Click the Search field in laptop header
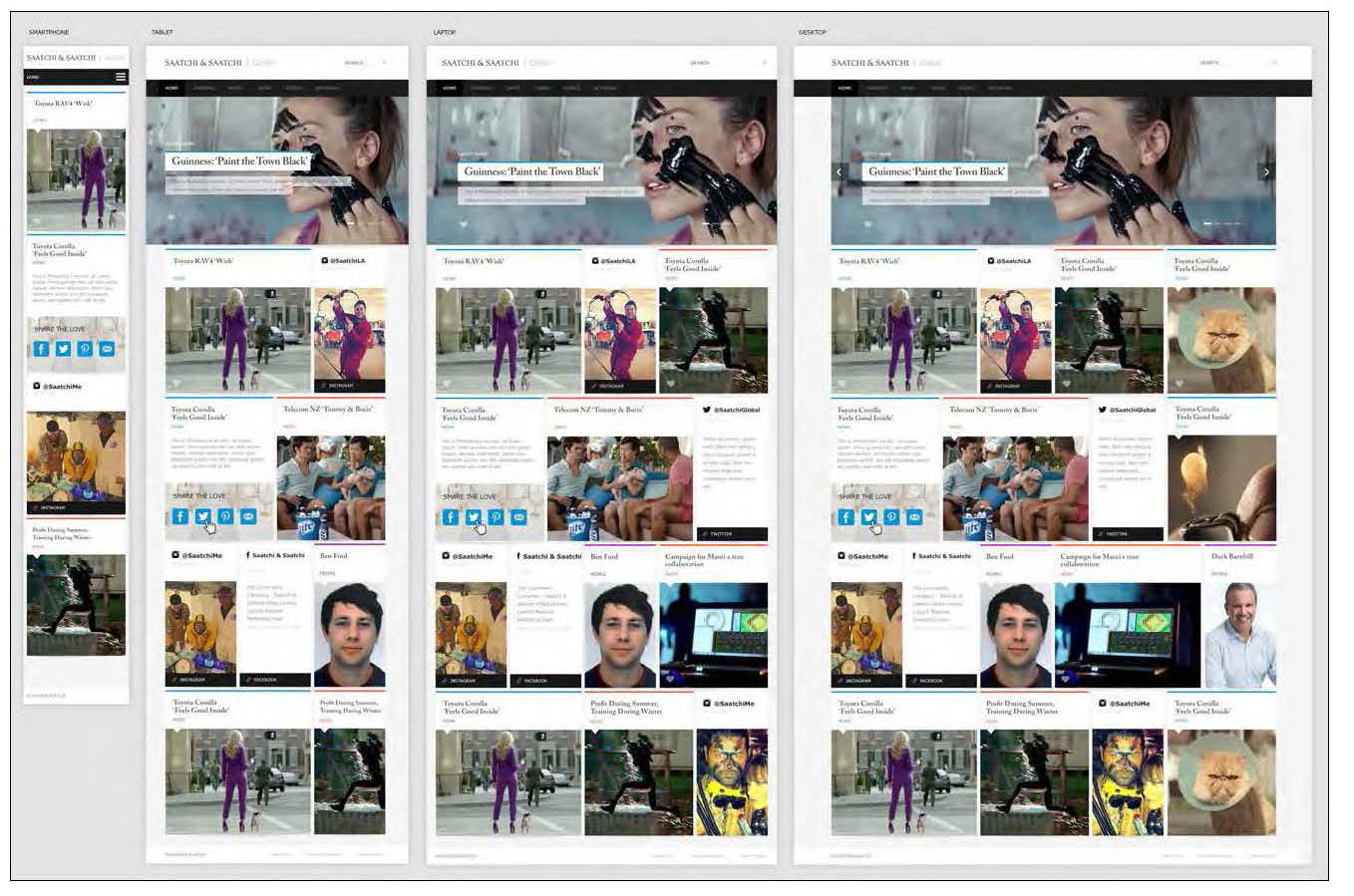The height and width of the screenshot is (896, 1354). (x=728, y=63)
